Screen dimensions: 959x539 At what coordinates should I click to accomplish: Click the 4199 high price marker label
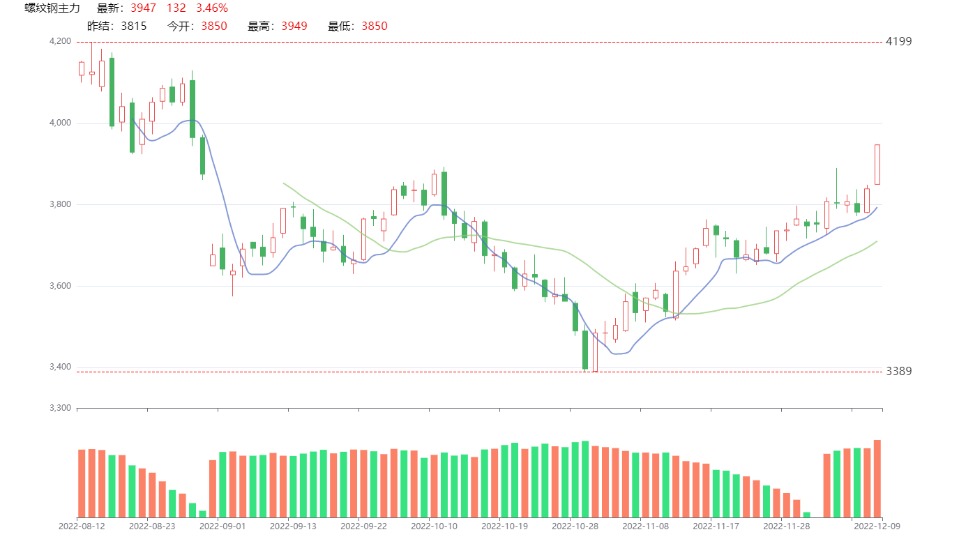pos(899,42)
